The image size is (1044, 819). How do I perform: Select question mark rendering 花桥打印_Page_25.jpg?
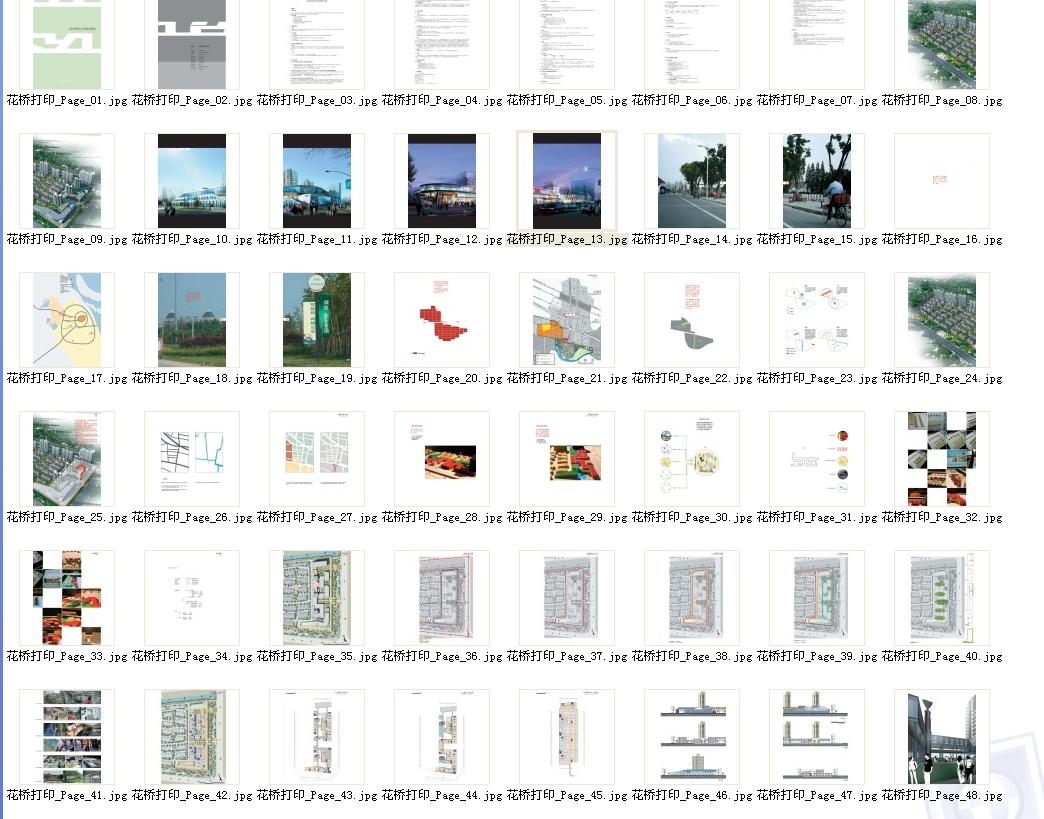[x=67, y=459]
